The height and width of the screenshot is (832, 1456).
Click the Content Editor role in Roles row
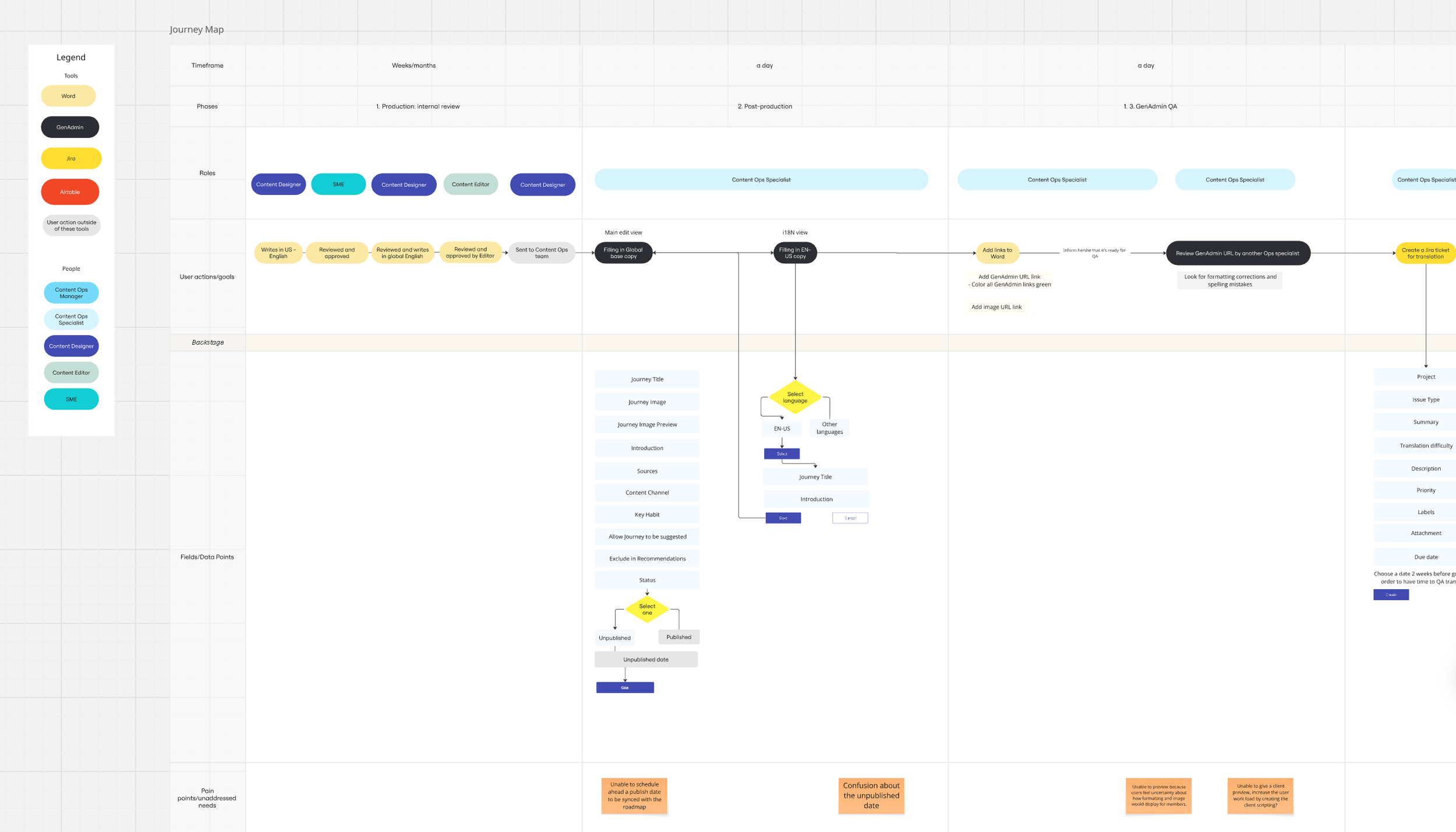(471, 184)
